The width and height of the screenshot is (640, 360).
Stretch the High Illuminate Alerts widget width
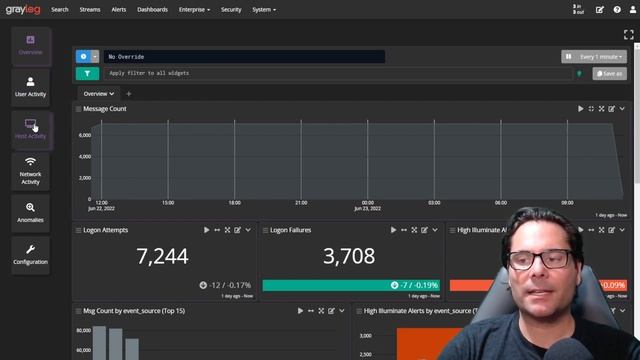click(591, 230)
